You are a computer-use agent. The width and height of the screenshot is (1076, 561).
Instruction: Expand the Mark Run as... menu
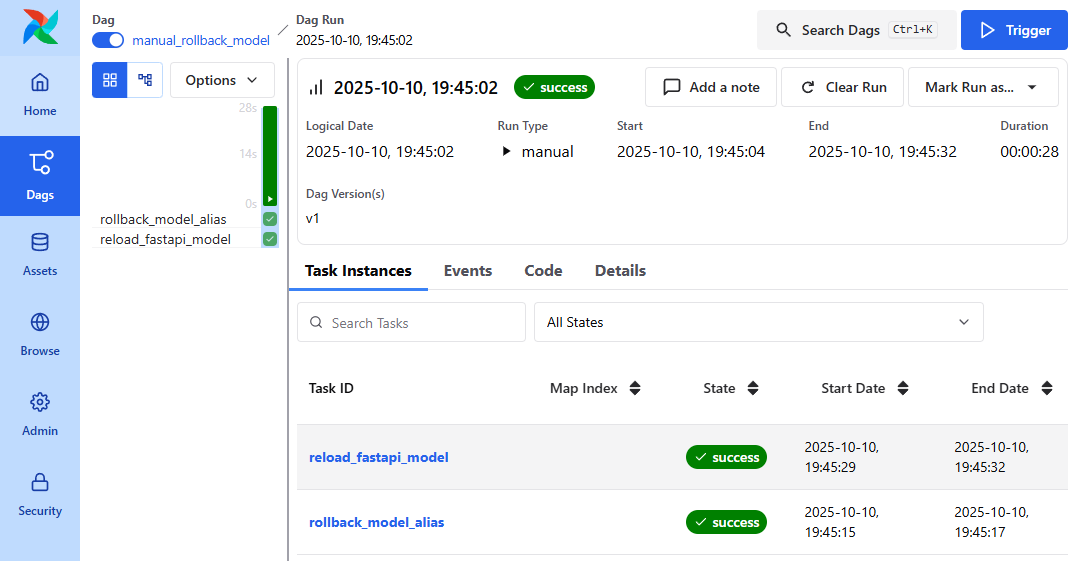(983, 87)
